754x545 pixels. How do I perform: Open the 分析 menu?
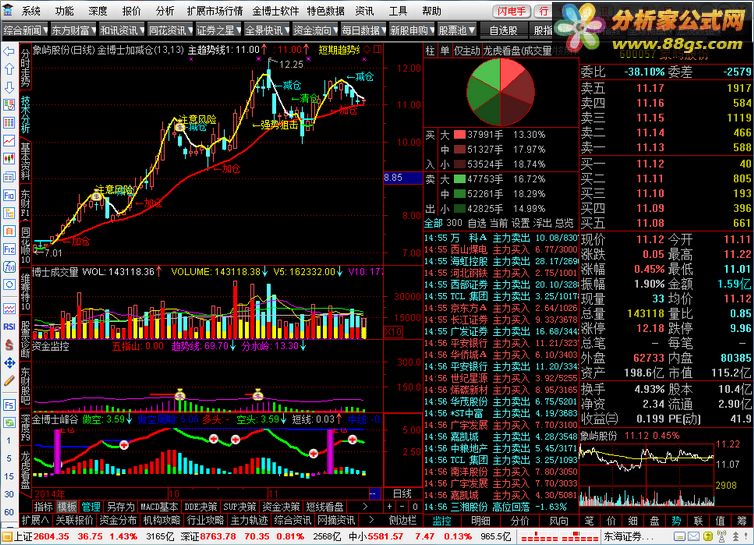(x=165, y=11)
